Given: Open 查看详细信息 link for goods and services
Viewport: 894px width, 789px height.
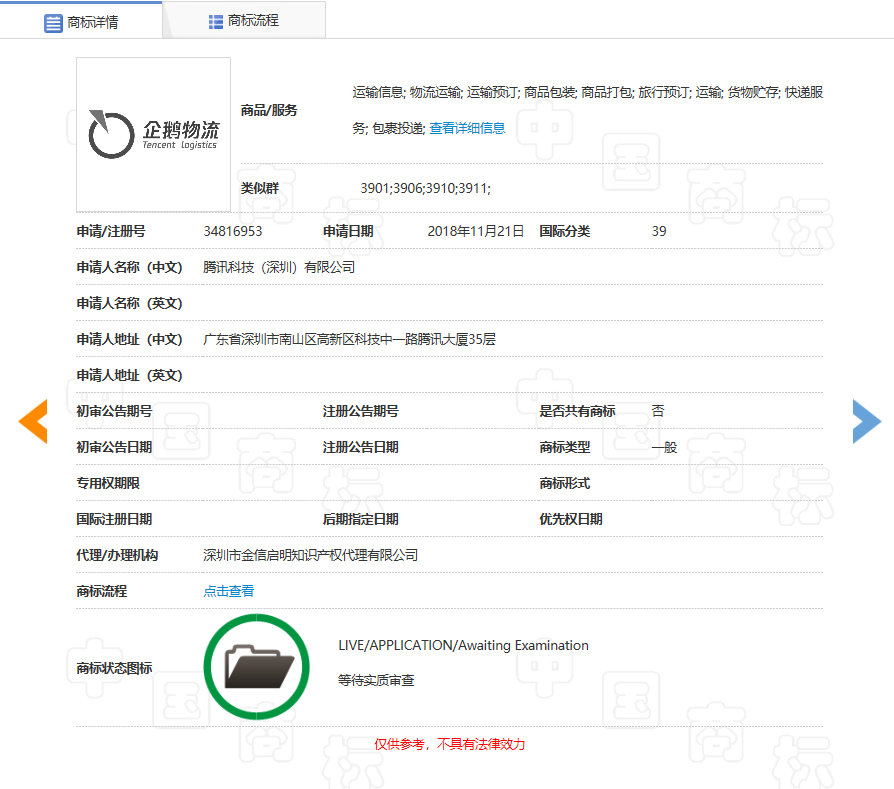Looking at the screenshot, I should (x=467, y=128).
